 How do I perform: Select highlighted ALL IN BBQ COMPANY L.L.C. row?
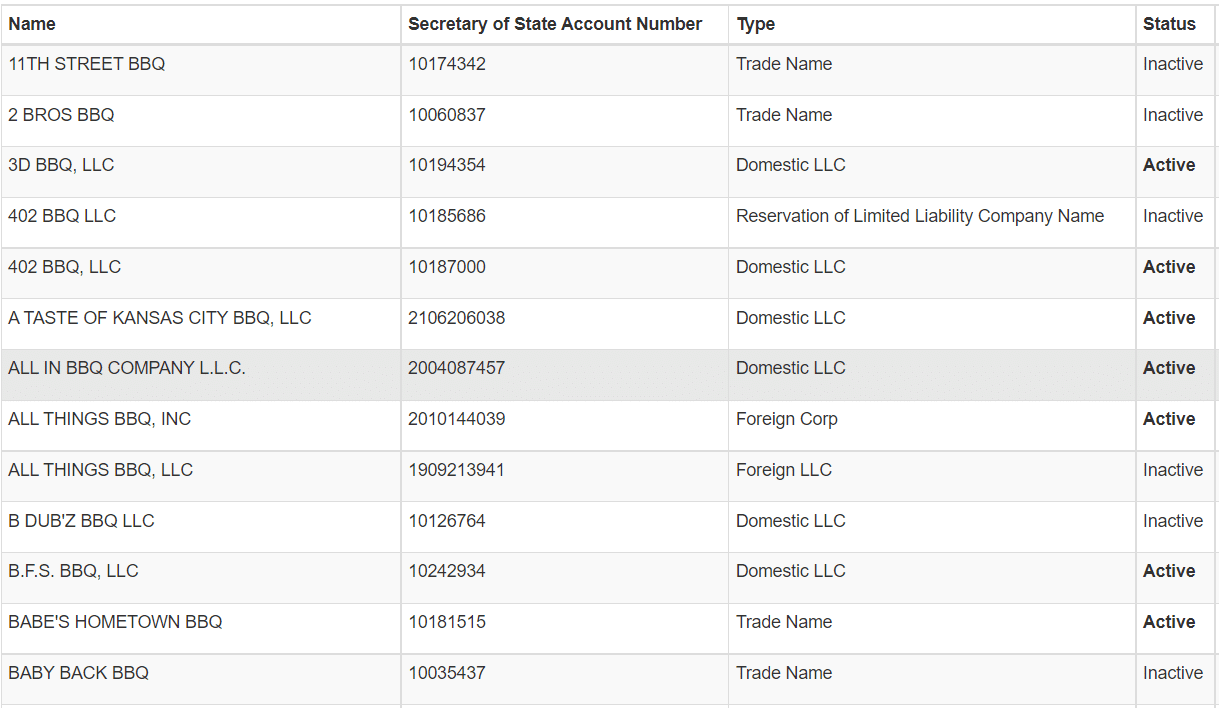609,375
